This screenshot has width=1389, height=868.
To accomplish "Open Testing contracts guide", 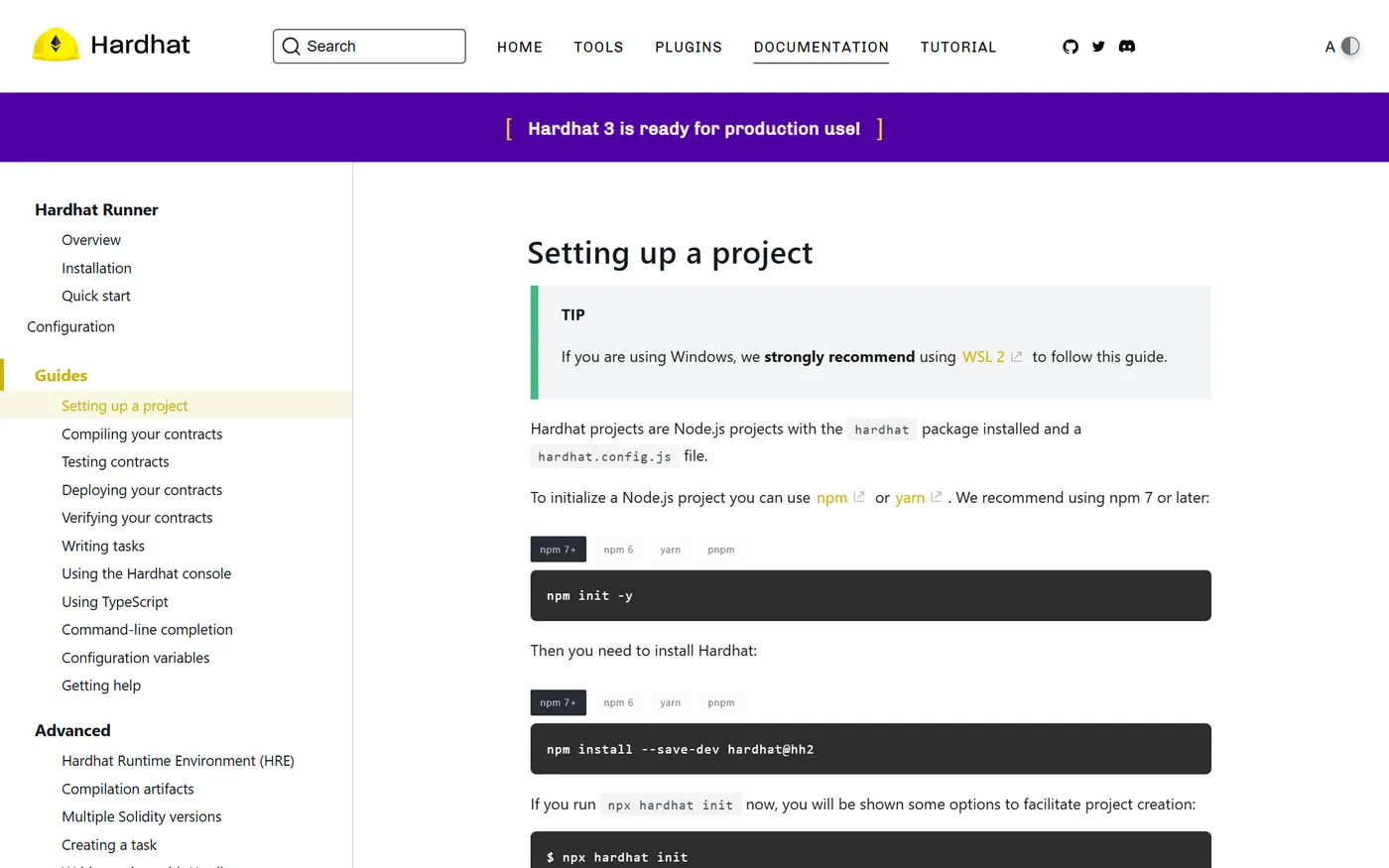I will (x=115, y=461).
